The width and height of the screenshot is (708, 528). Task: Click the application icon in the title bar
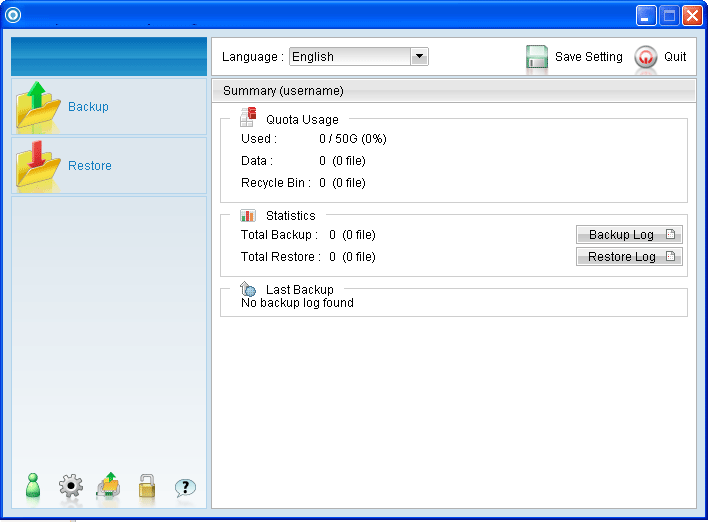click(14, 15)
